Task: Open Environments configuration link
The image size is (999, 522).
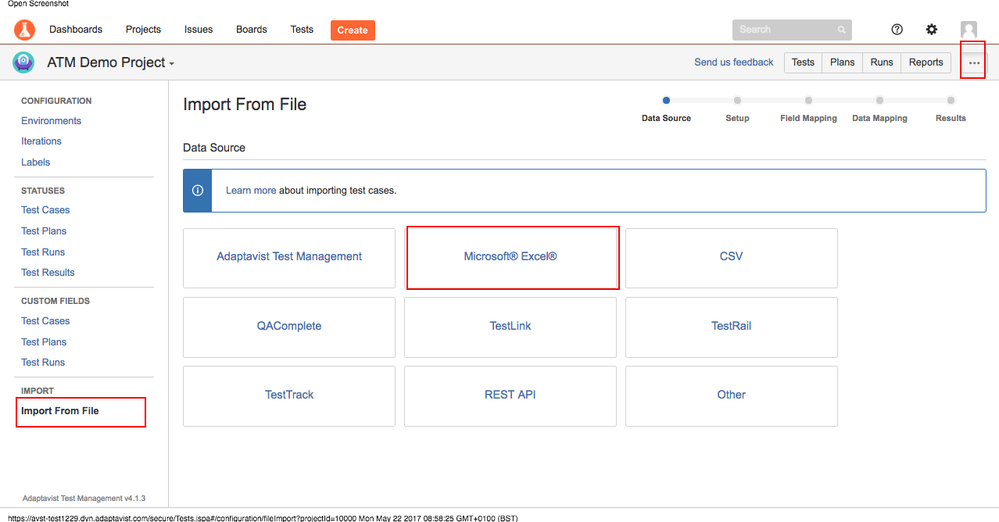Action: pos(51,120)
